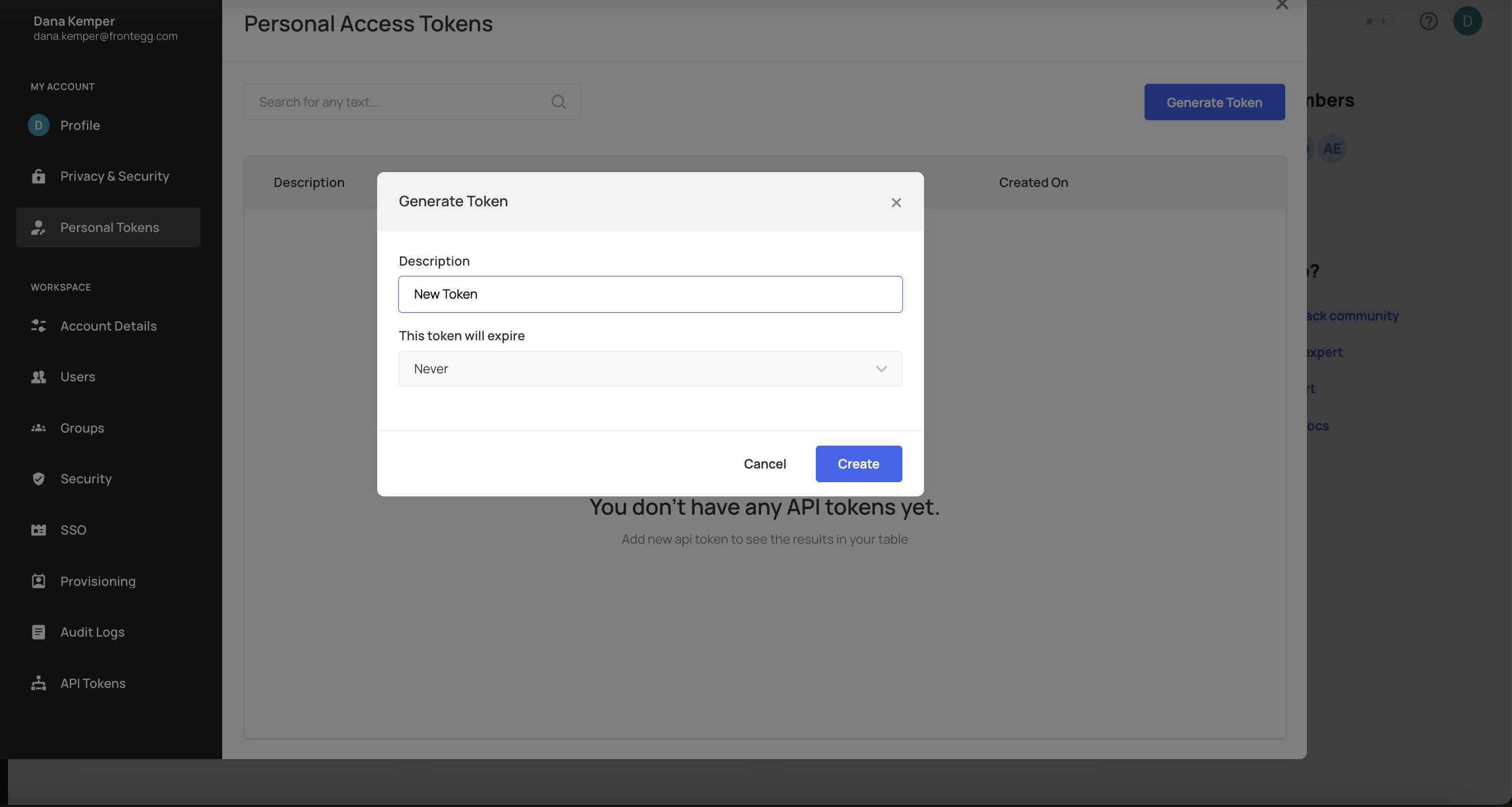
Task: Select Audit Logs in sidebar
Action: click(x=92, y=632)
